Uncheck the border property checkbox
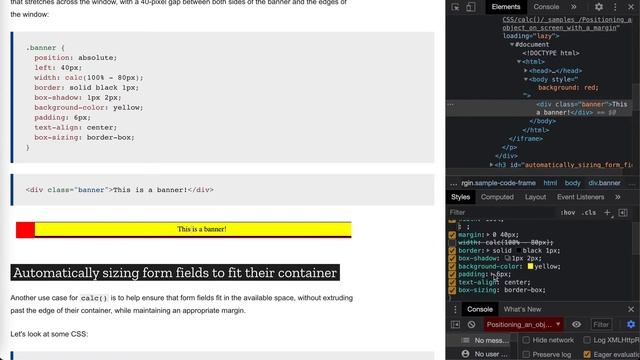This screenshot has height=360, width=640. pos(452,251)
